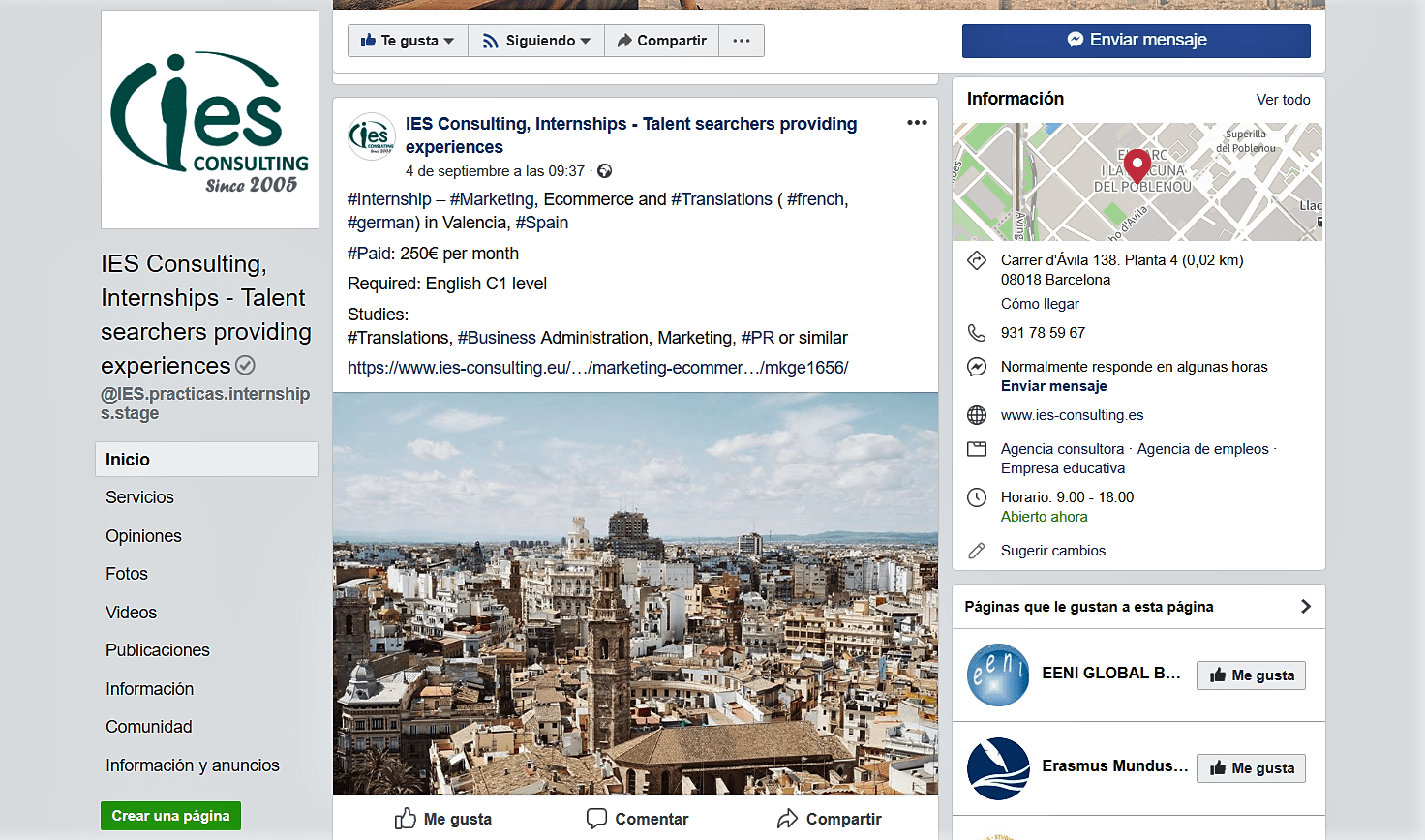
Task: Click the Cómo llegar link
Action: (x=1040, y=304)
